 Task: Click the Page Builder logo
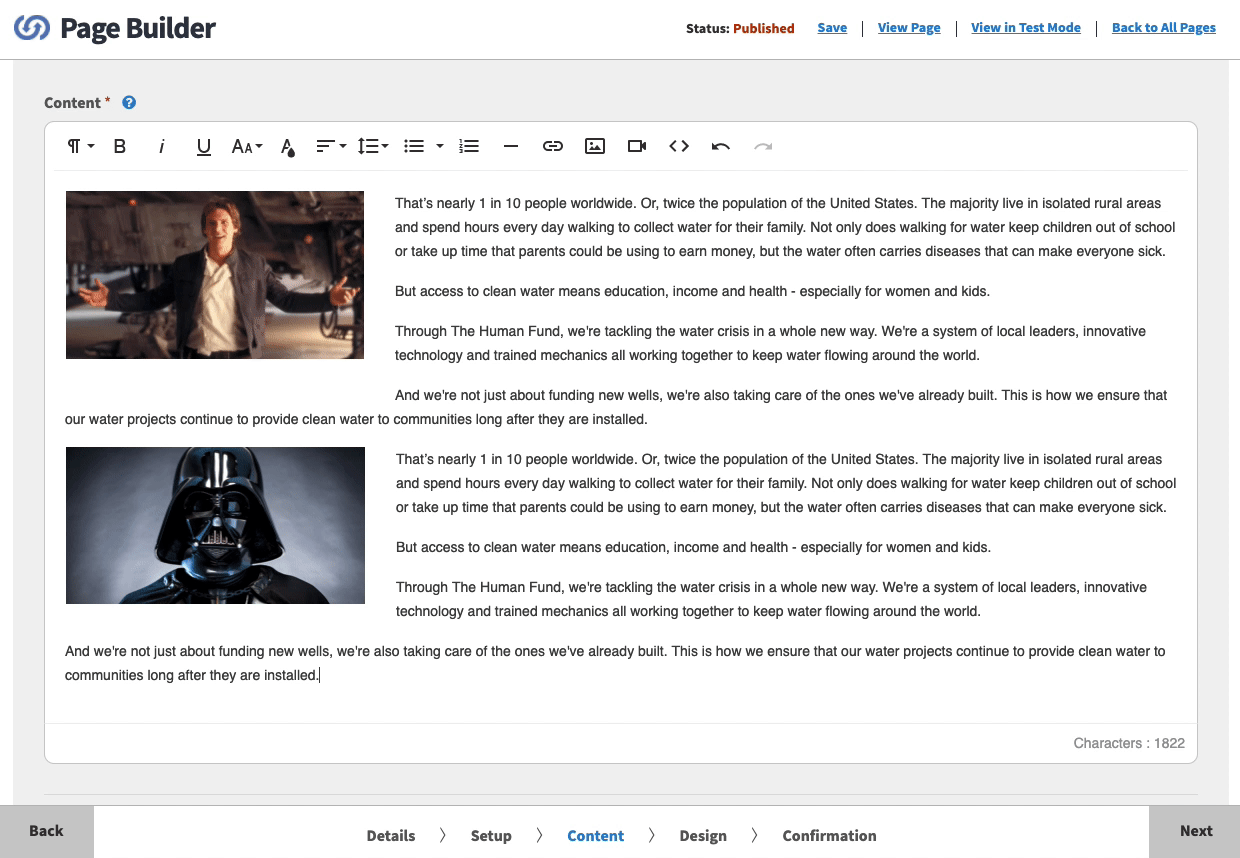[x=115, y=28]
